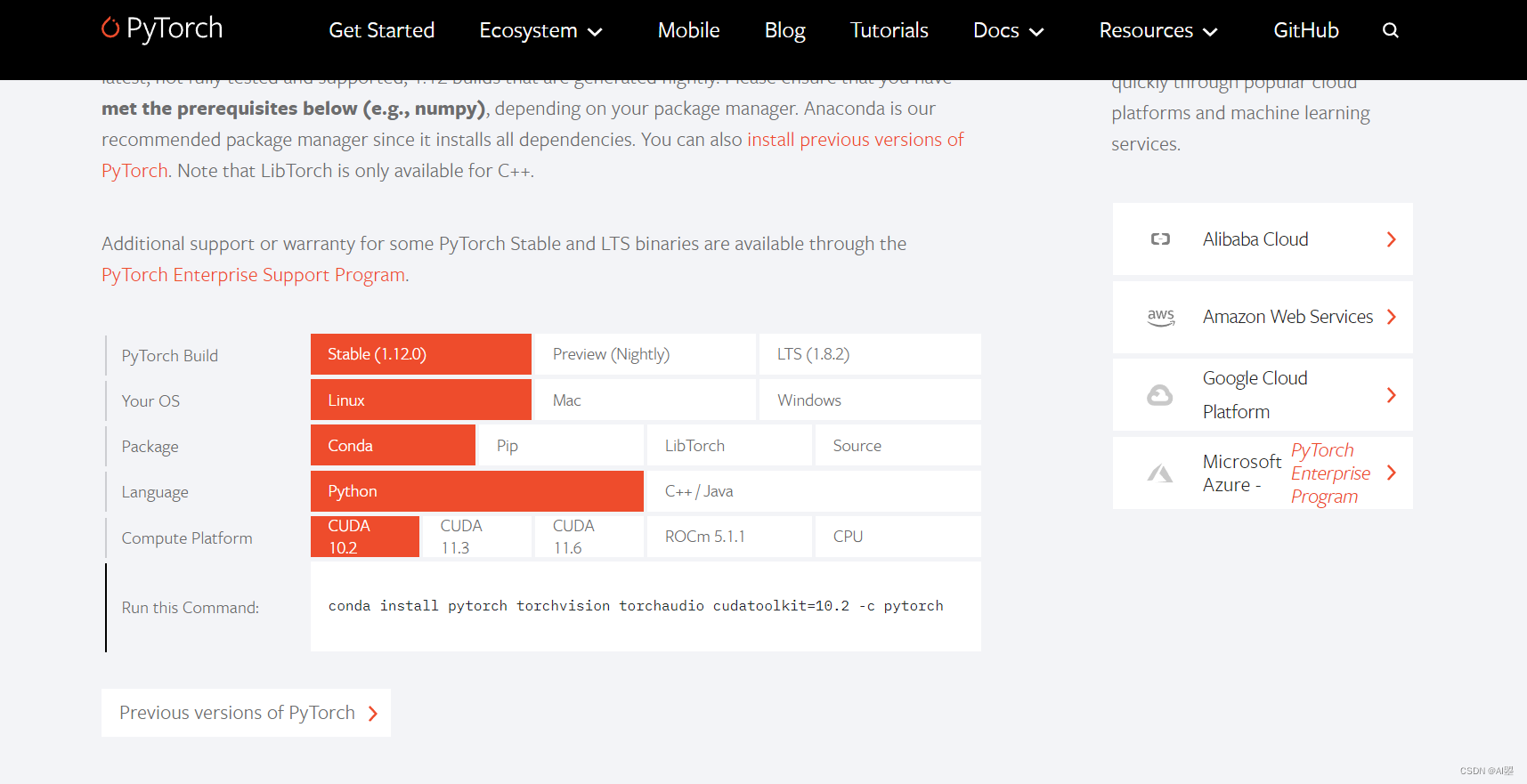Open GitHub in navigation
The height and width of the screenshot is (784, 1527).
pos(1305,31)
